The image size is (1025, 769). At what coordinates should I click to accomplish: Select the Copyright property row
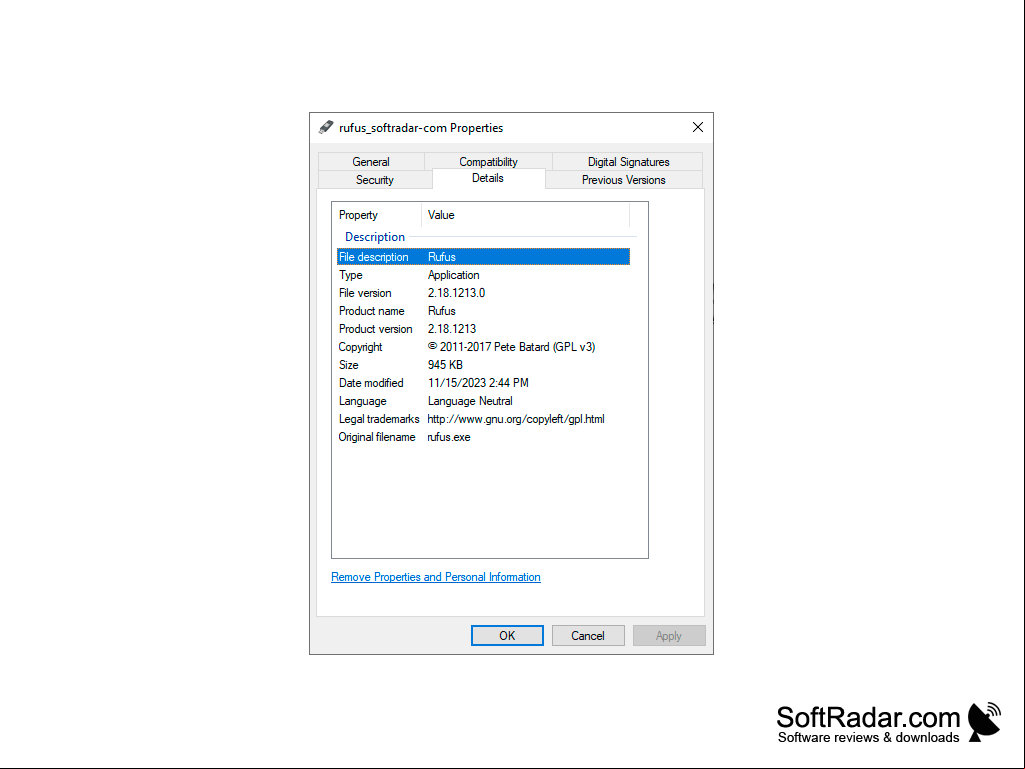point(483,347)
